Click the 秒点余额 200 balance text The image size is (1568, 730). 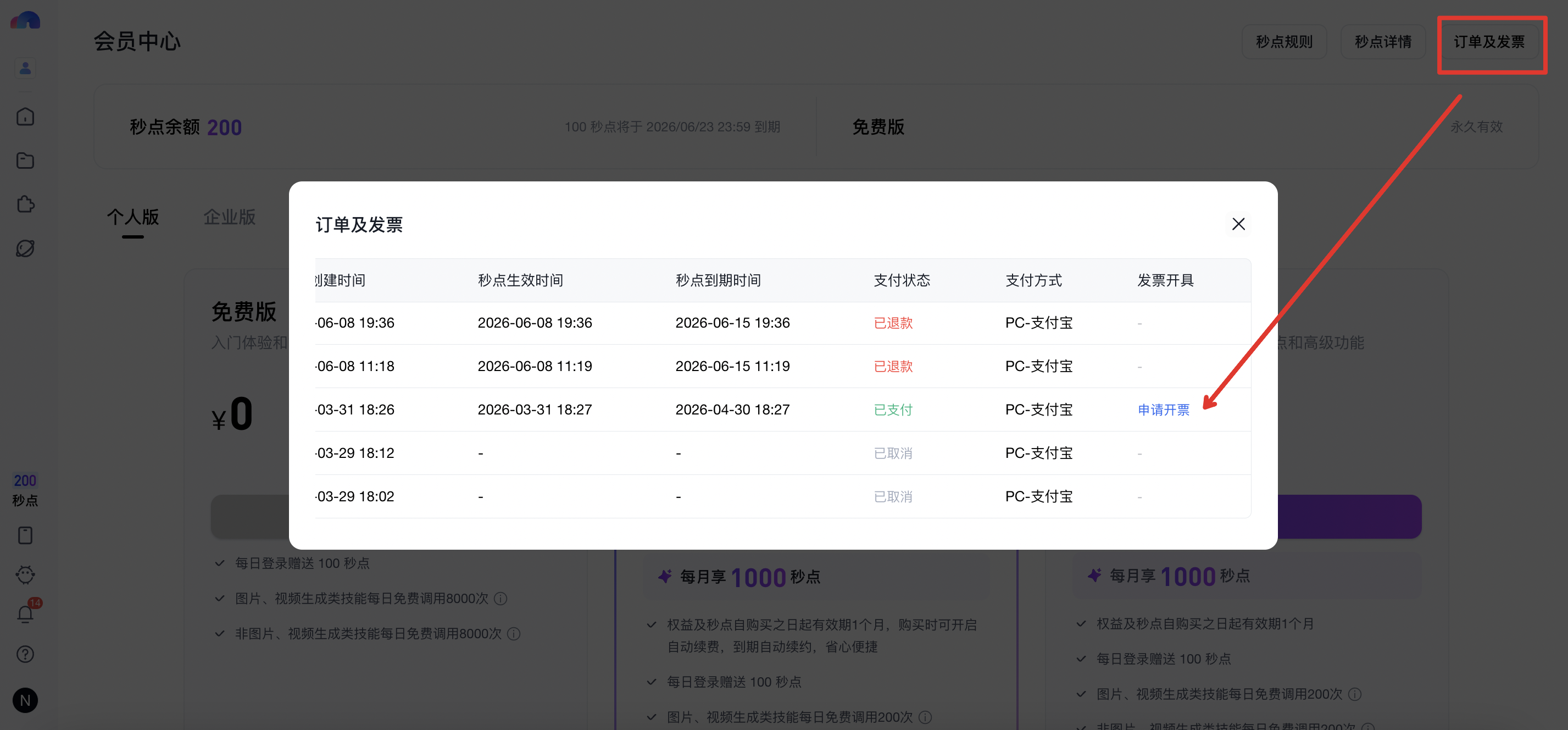pyautogui.click(x=186, y=127)
